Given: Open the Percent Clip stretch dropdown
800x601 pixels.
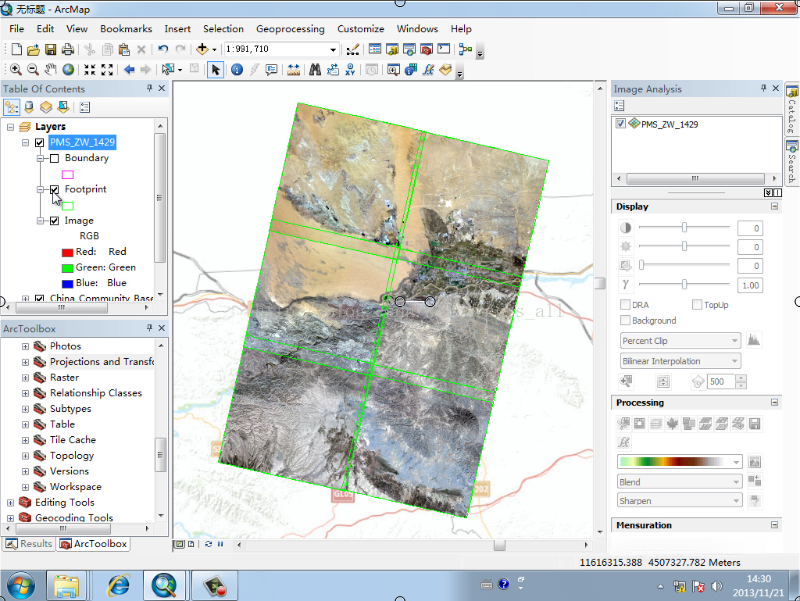Looking at the screenshot, I should [x=735, y=341].
